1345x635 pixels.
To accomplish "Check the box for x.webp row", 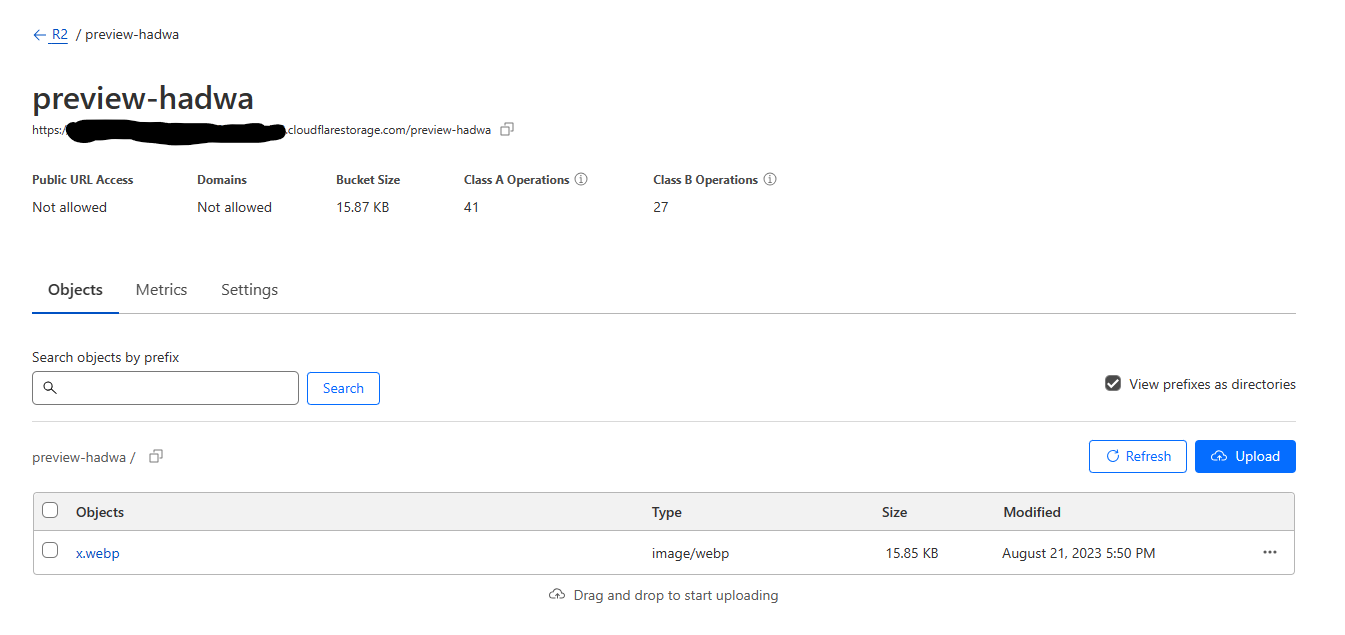I will coord(50,551).
